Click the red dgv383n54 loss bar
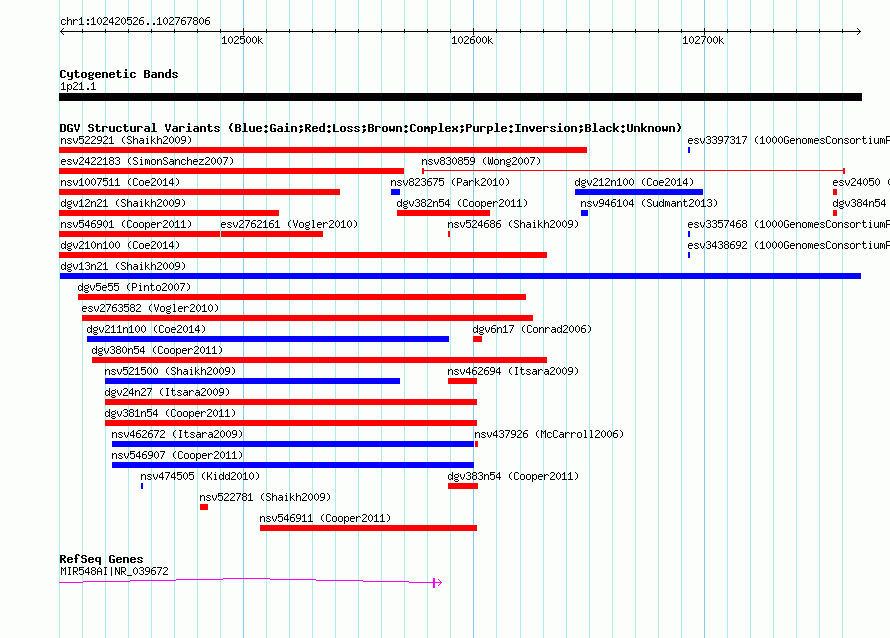Viewport: 890px width, 638px height. 463,486
